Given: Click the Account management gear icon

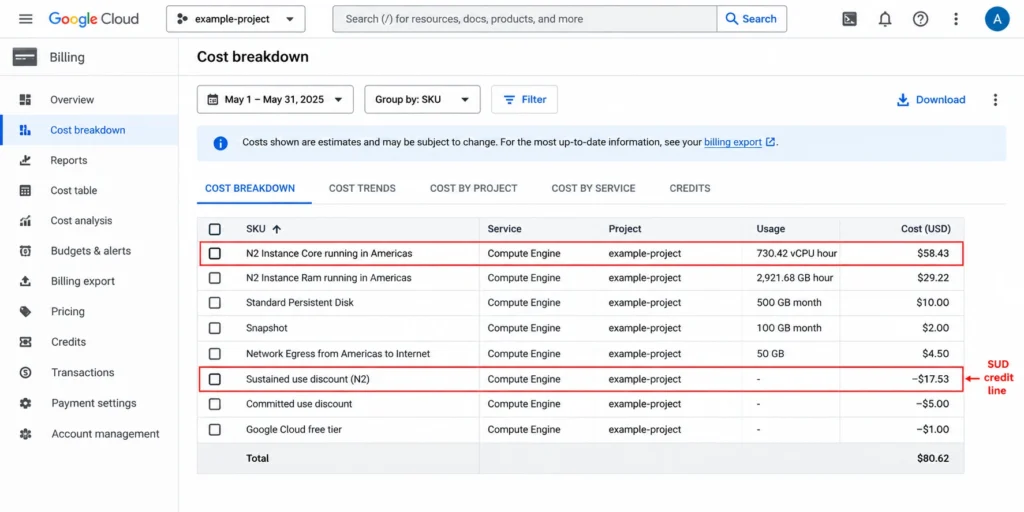Looking at the screenshot, I should [x=25, y=434].
